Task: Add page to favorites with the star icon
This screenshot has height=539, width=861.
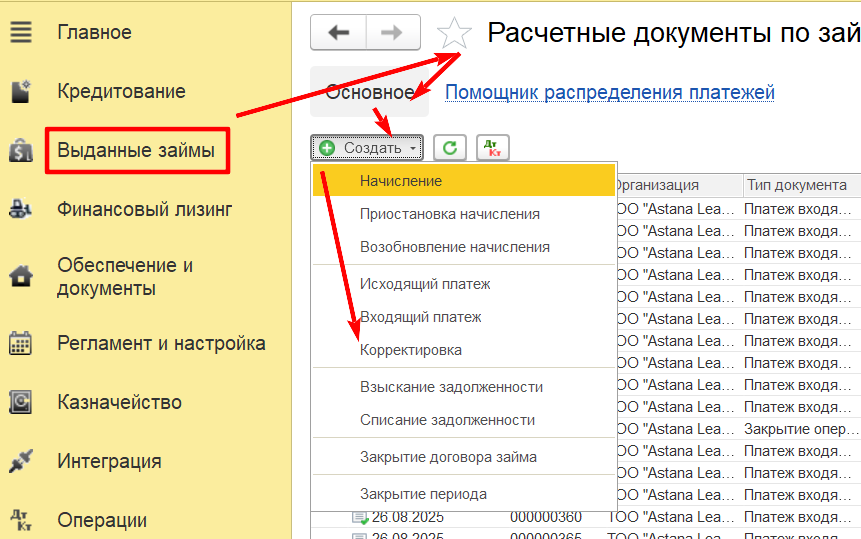Action: tap(454, 33)
